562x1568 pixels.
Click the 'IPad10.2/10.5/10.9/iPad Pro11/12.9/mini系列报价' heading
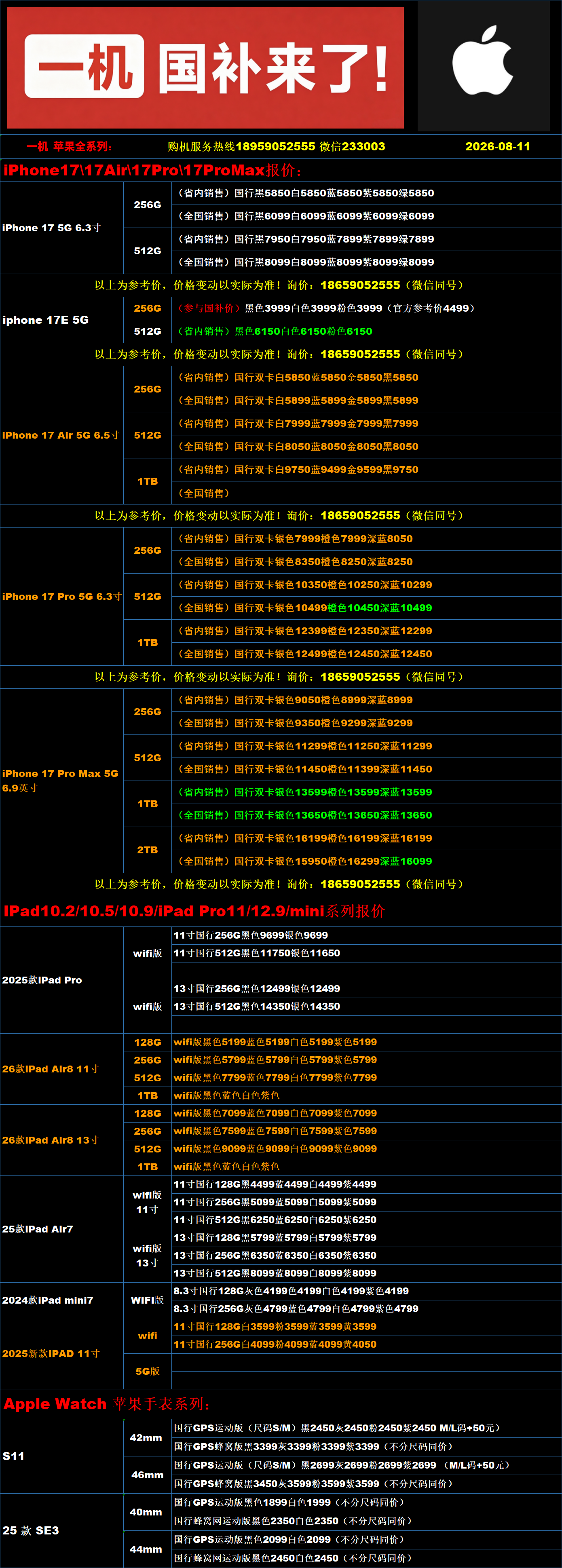click(x=194, y=911)
